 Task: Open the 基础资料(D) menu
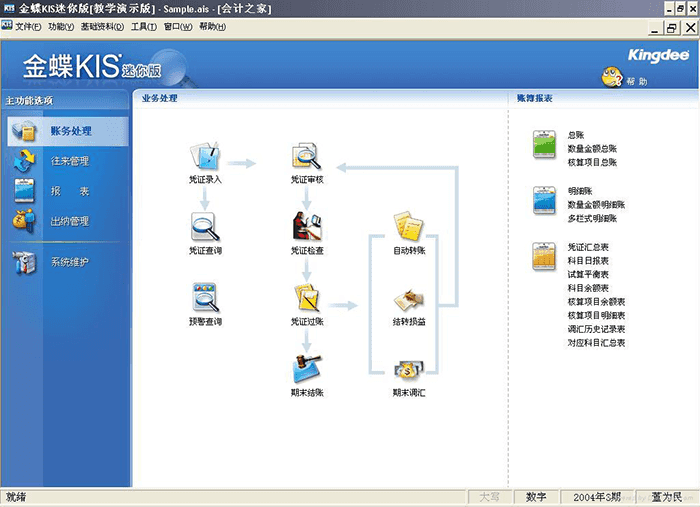click(x=102, y=27)
